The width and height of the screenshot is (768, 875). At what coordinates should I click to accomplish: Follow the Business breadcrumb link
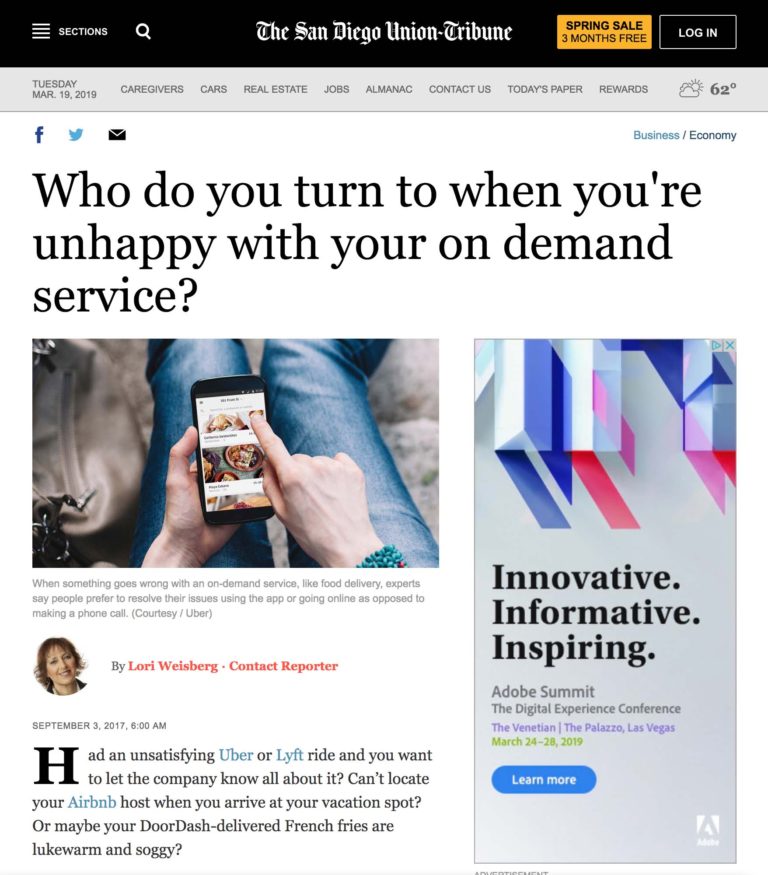[x=656, y=135]
